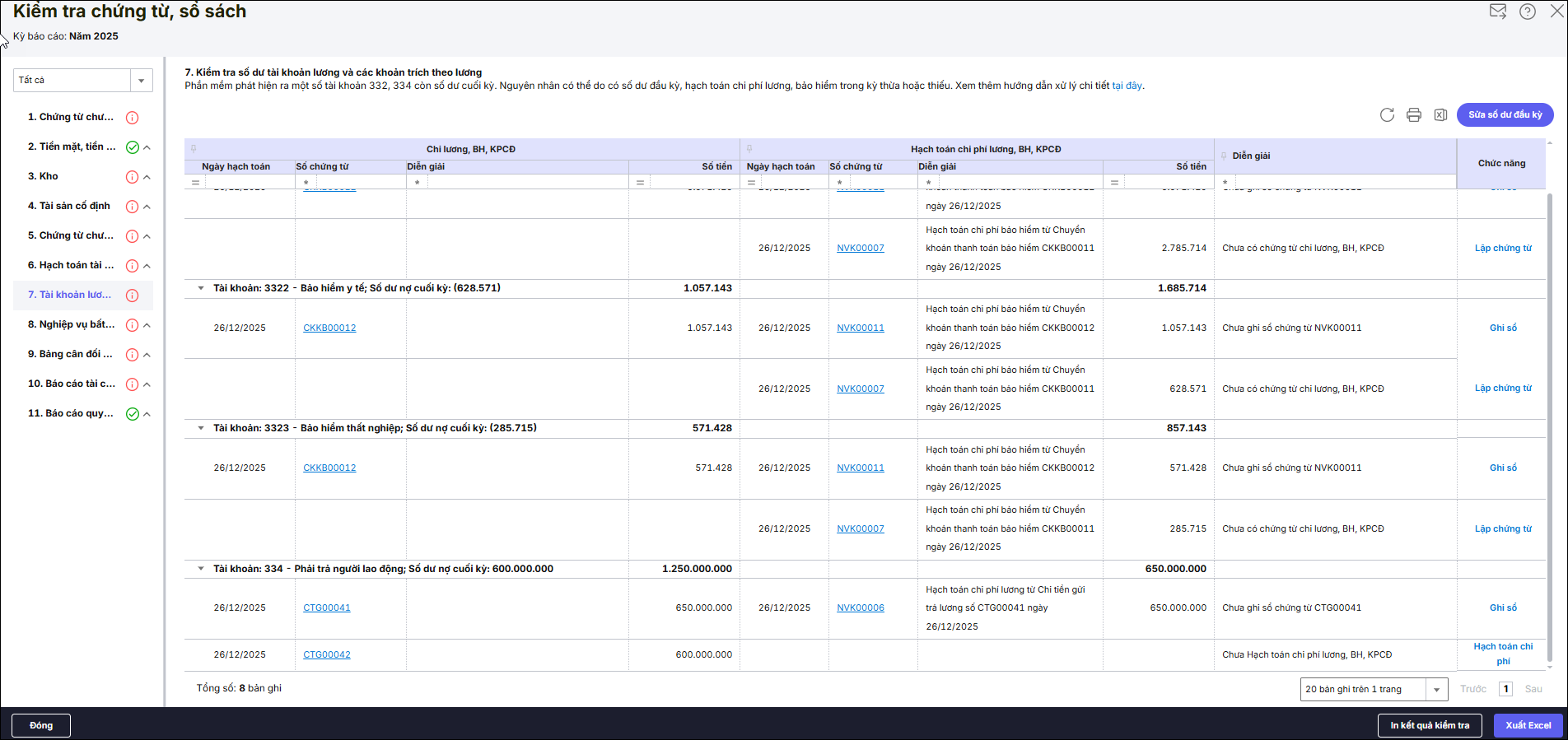Open the Tất cả filter dropdown
The width and height of the screenshot is (1568, 740).
pos(141,81)
